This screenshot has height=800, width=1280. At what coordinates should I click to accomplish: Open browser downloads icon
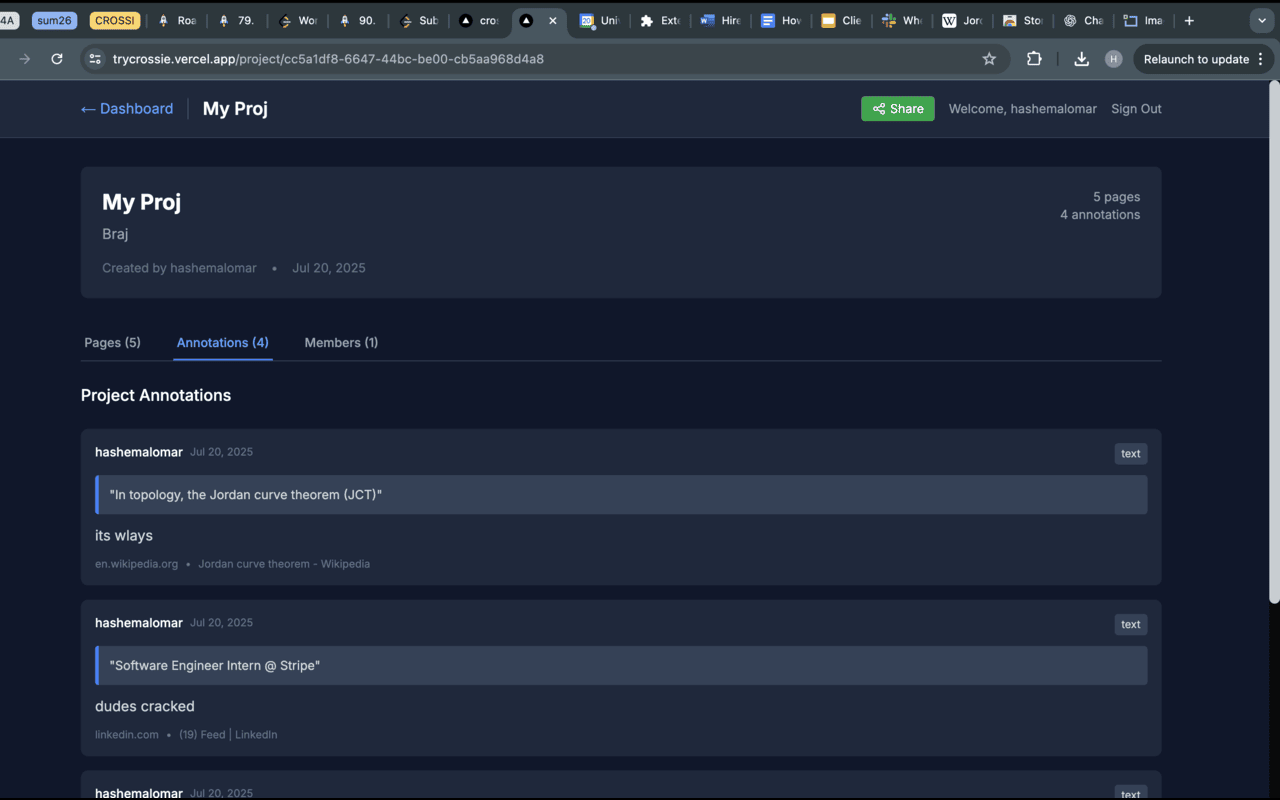click(x=1081, y=59)
